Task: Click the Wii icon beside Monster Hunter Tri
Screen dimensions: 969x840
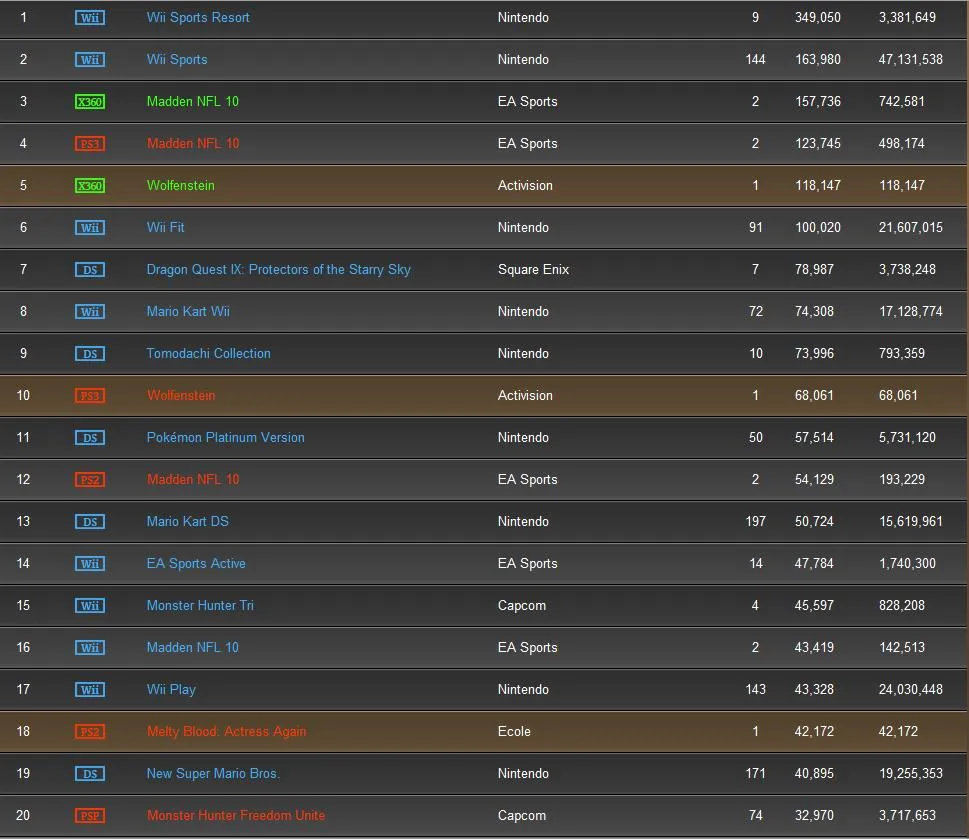Action: tap(90, 606)
